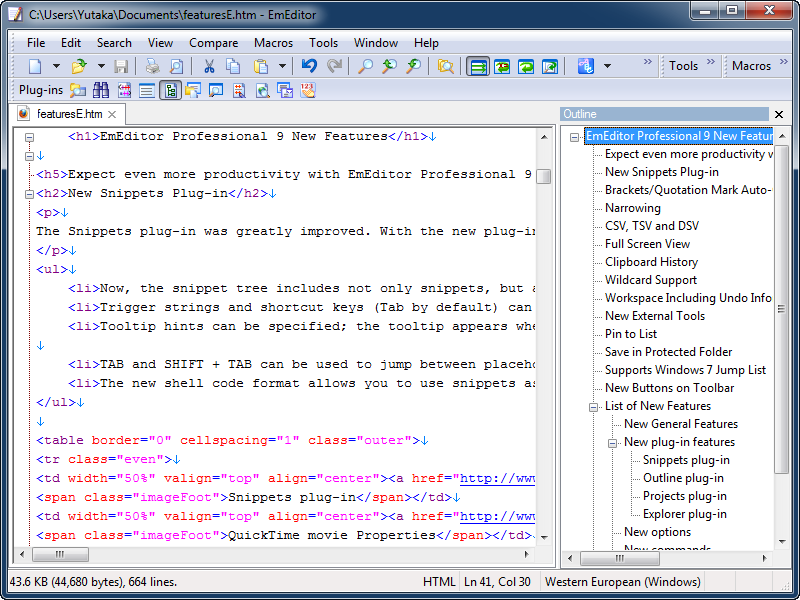This screenshot has width=800, height=600.
Task: Open the Explorer plug-in folder icon
Action: 78,90
